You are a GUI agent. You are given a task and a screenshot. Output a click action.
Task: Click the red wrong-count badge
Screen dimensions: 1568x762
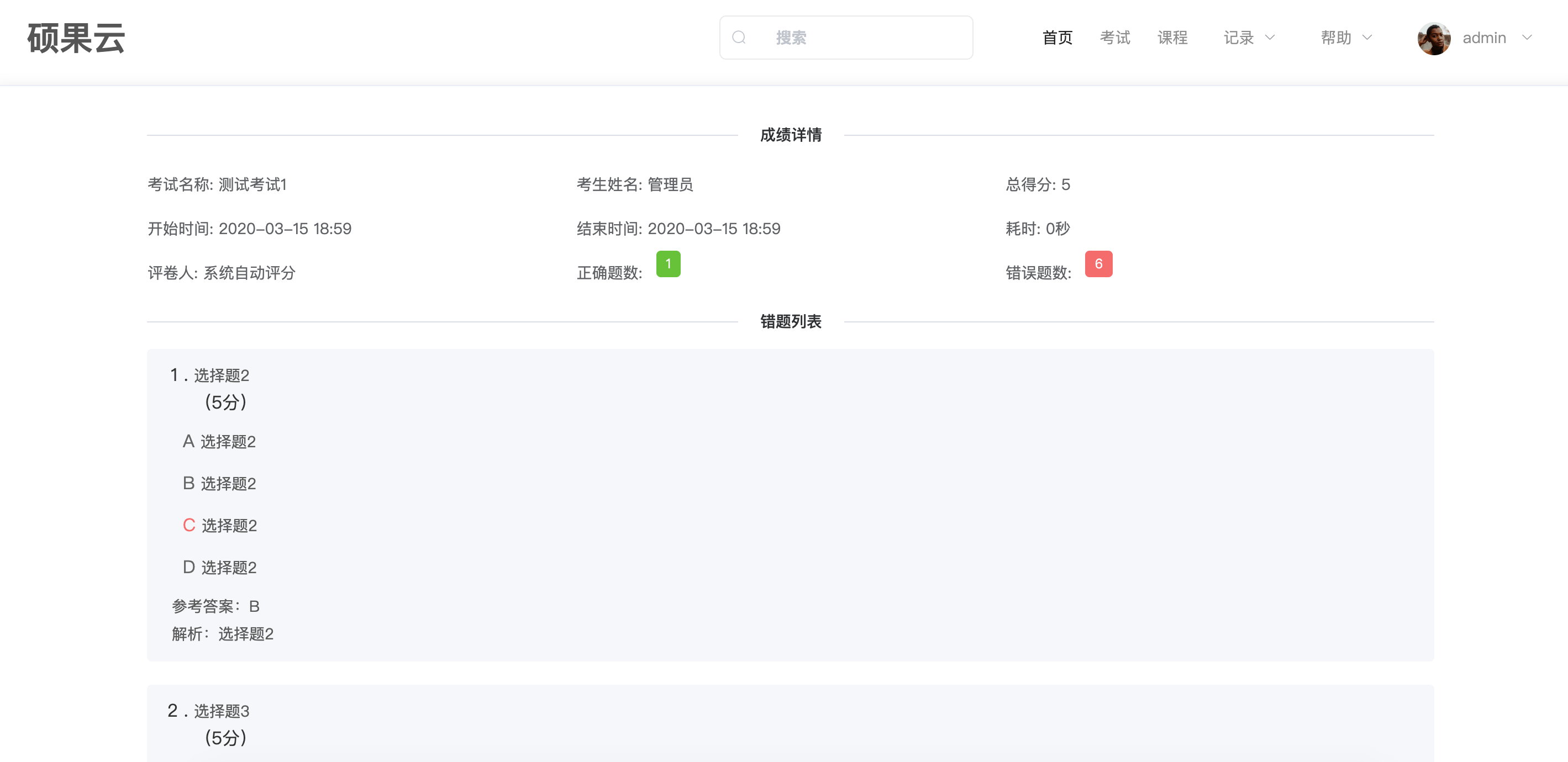pyautogui.click(x=1098, y=264)
